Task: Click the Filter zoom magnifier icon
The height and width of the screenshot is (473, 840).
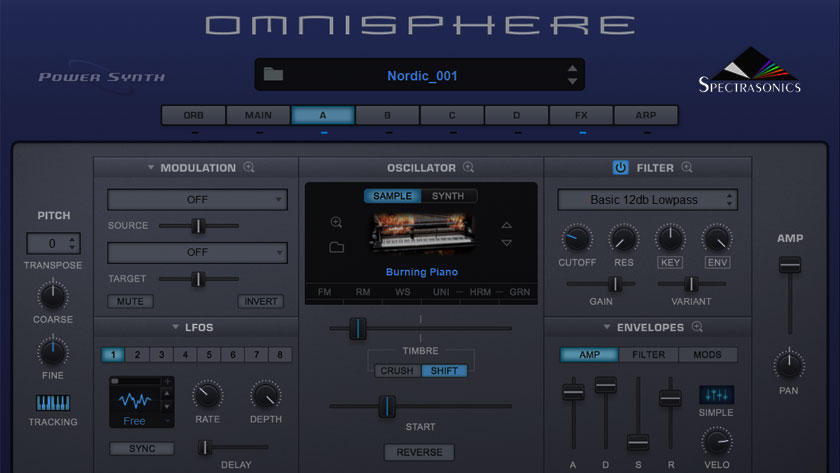Action: pos(686,168)
